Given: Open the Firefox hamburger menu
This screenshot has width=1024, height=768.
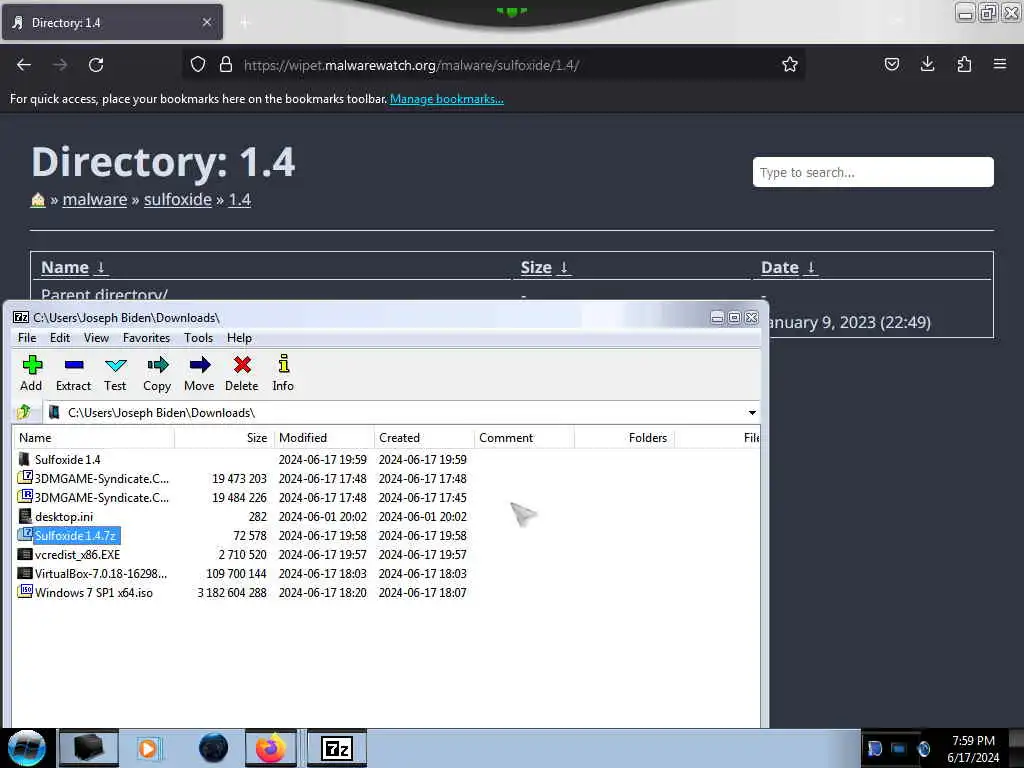Looking at the screenshot, I should (x=999, y=65).
